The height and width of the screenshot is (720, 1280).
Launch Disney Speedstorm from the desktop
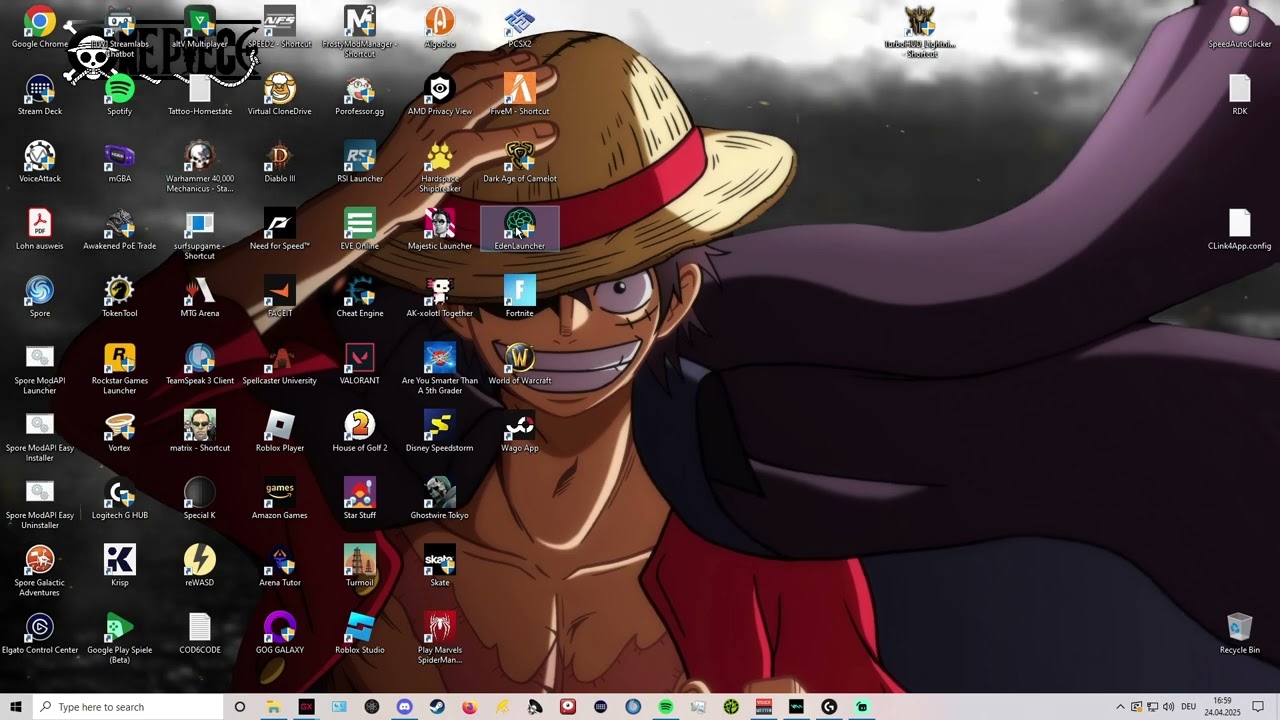coord(440,429)
